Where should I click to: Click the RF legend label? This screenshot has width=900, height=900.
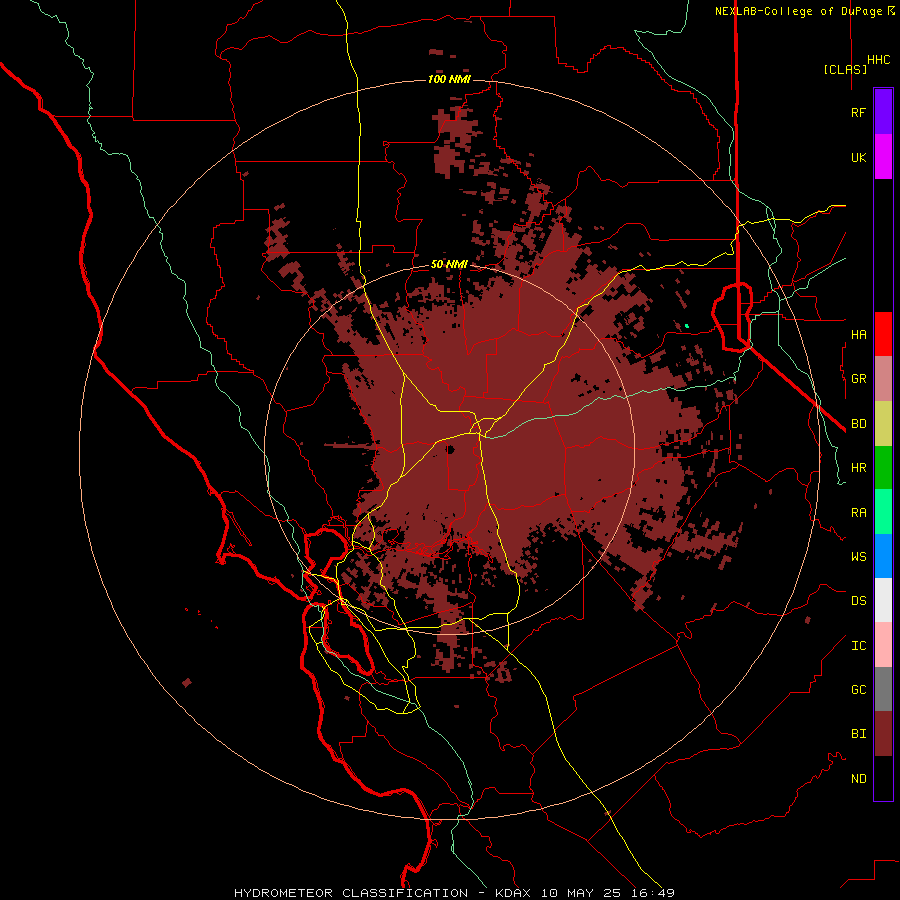[858, 112]
